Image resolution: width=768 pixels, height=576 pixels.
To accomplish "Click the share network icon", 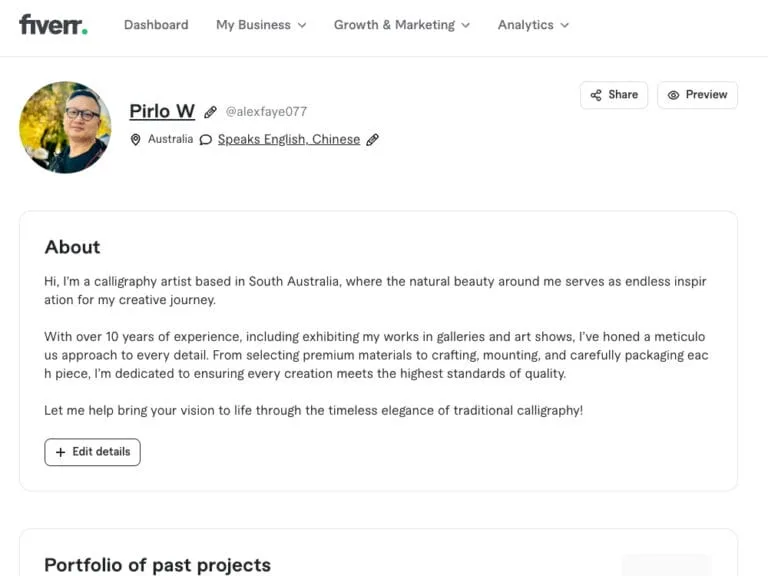I will (597, 95).
